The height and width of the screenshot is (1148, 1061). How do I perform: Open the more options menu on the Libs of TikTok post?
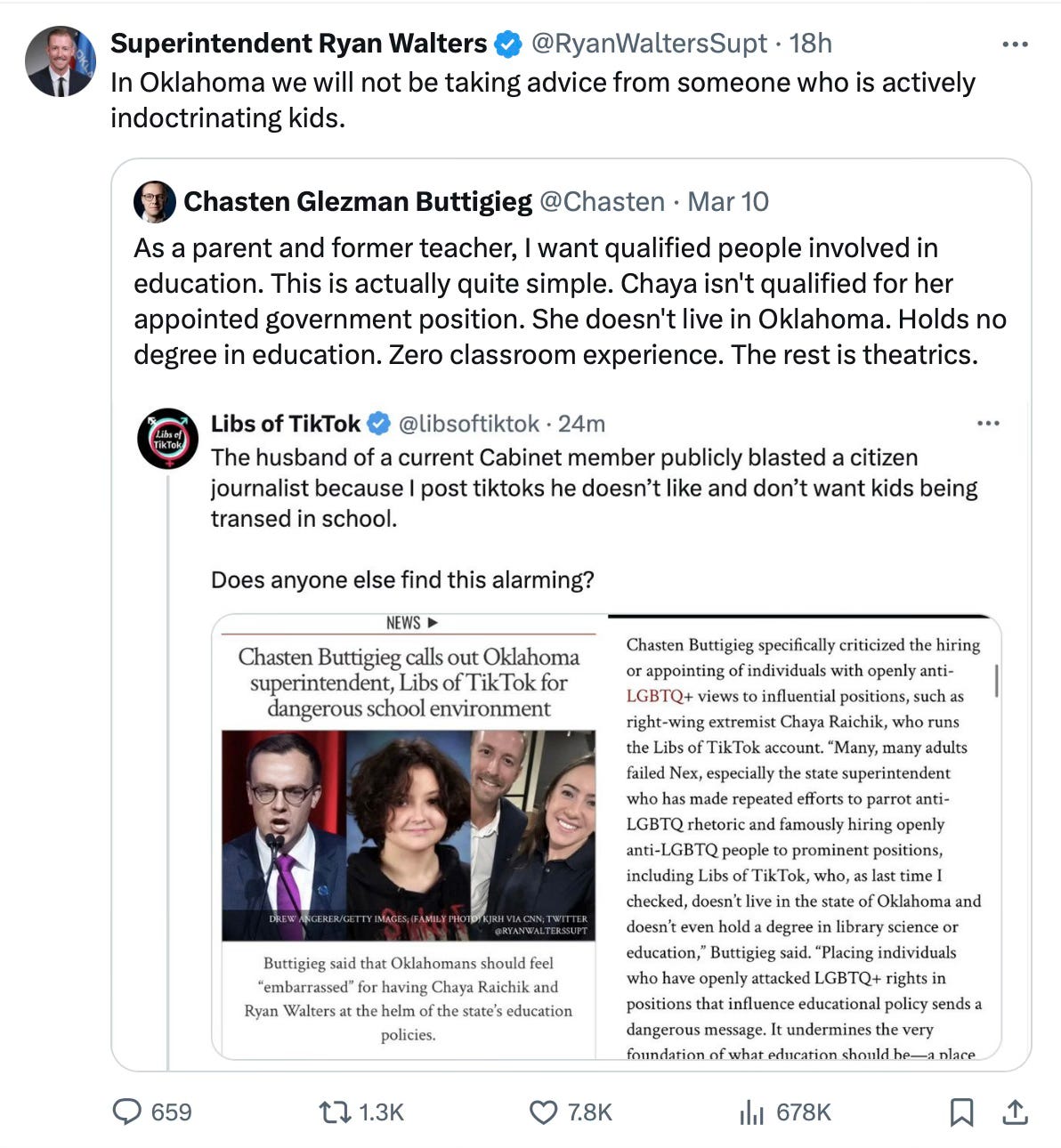[988, 424]
